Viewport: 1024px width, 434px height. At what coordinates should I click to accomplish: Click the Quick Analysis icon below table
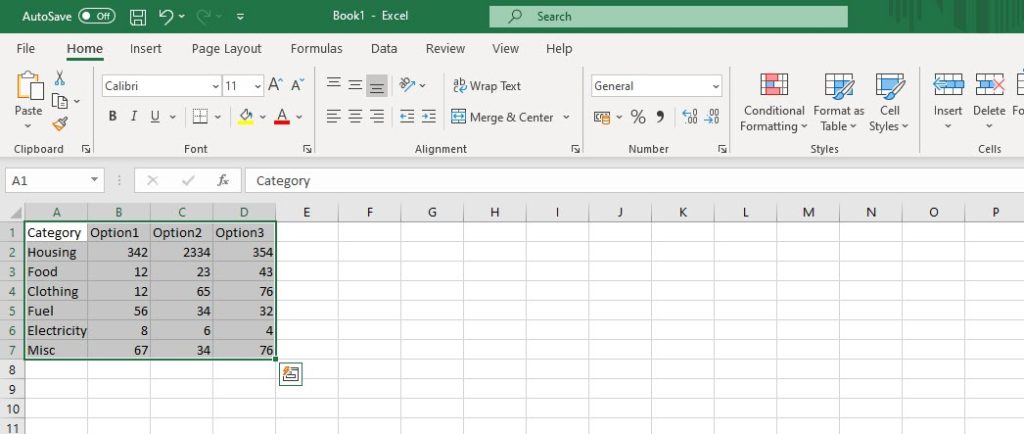(x=291, y=375)
